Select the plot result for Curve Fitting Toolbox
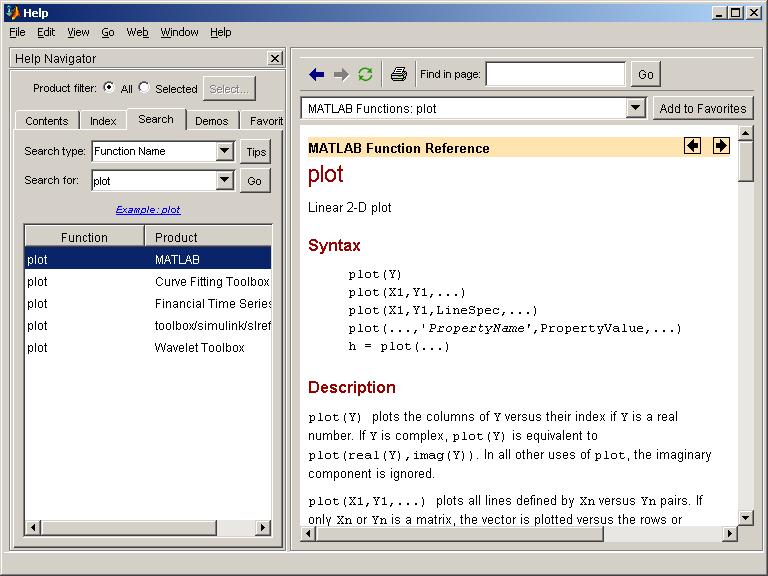 148,281
